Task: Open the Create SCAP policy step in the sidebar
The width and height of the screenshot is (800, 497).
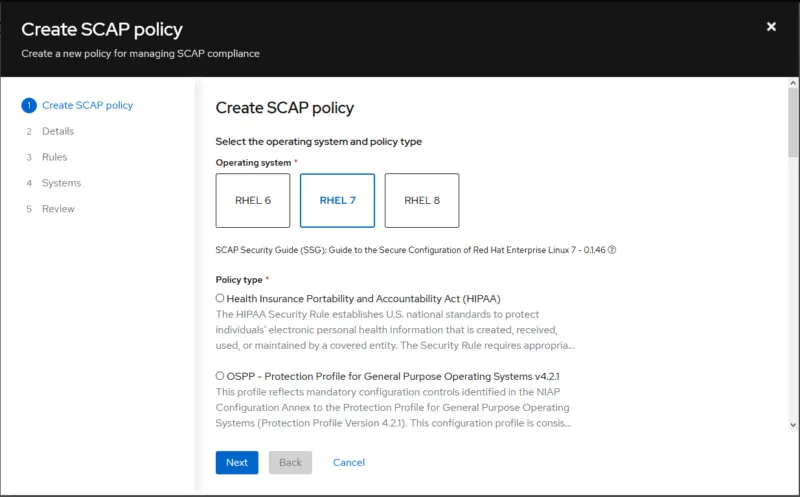Action: 87,106
